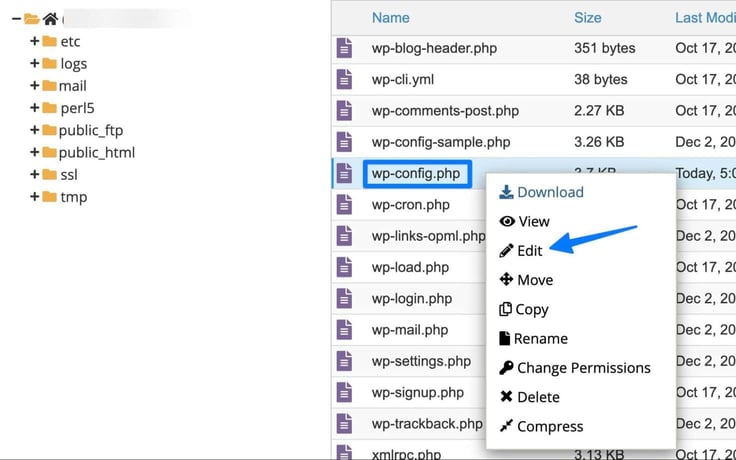
Task: Expand the public_ftp folder node
Action: 34,130
